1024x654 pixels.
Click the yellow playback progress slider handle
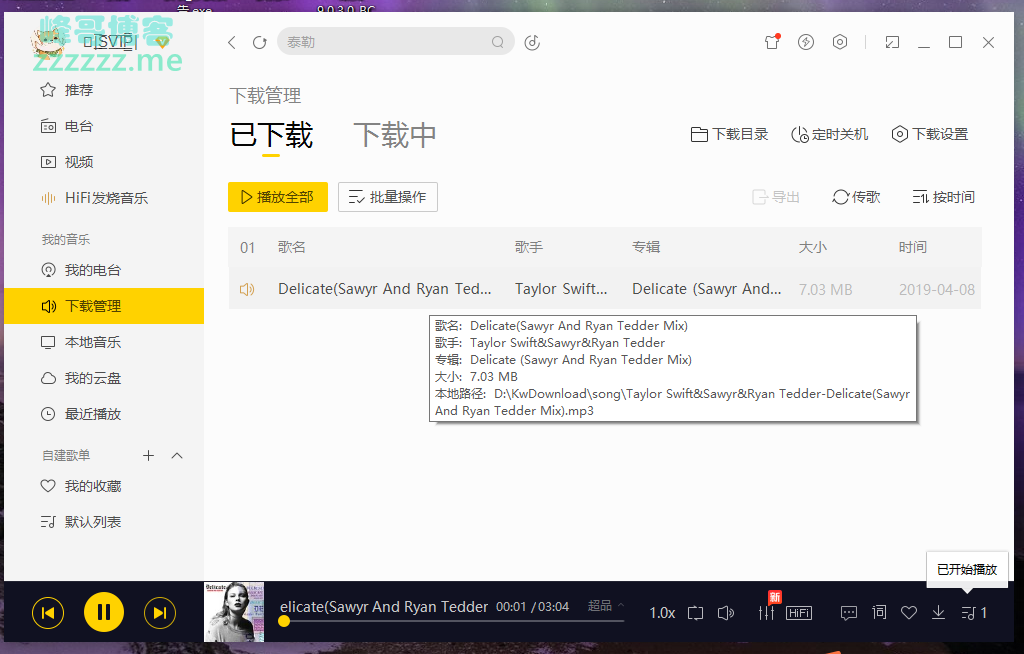click(284, 621)
